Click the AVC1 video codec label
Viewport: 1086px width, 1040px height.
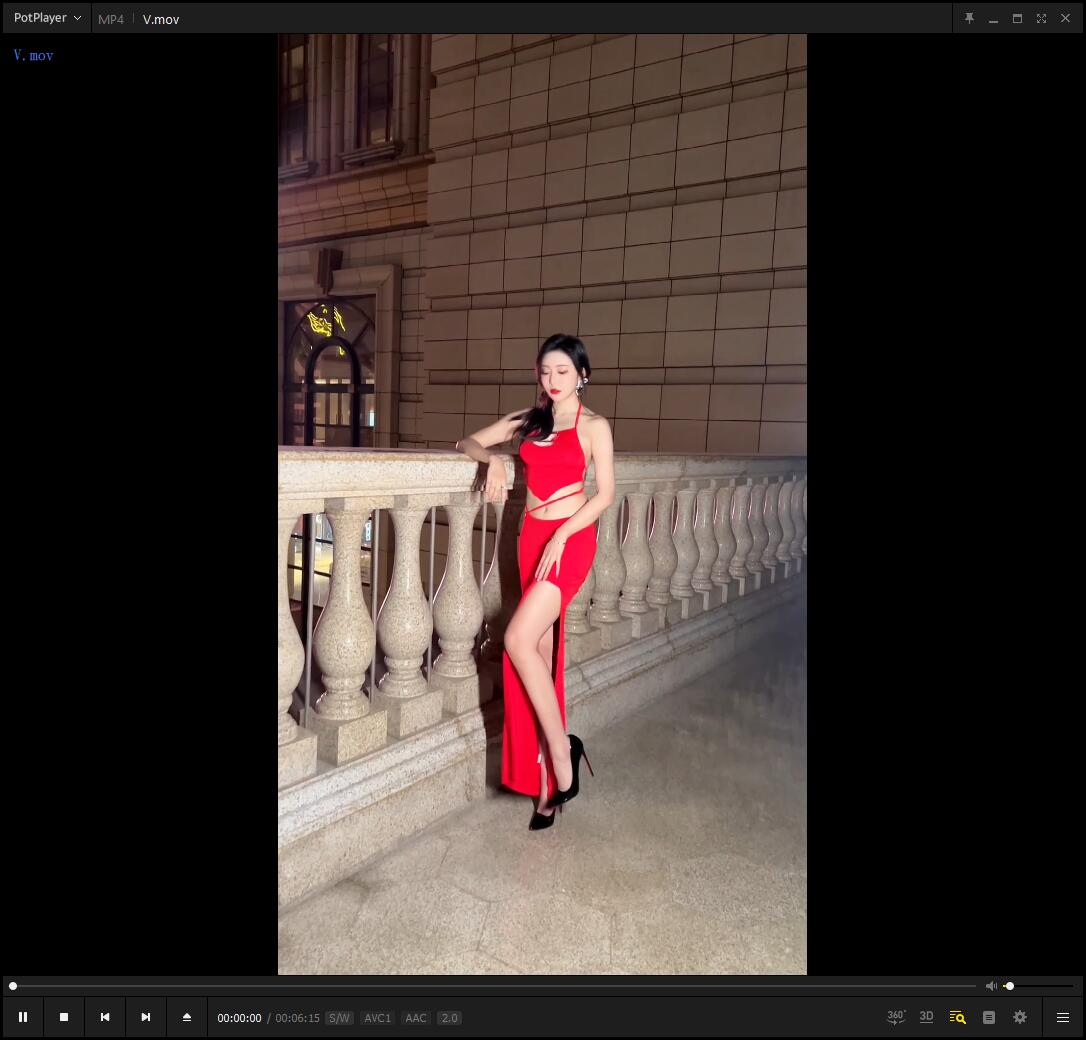377,1018
